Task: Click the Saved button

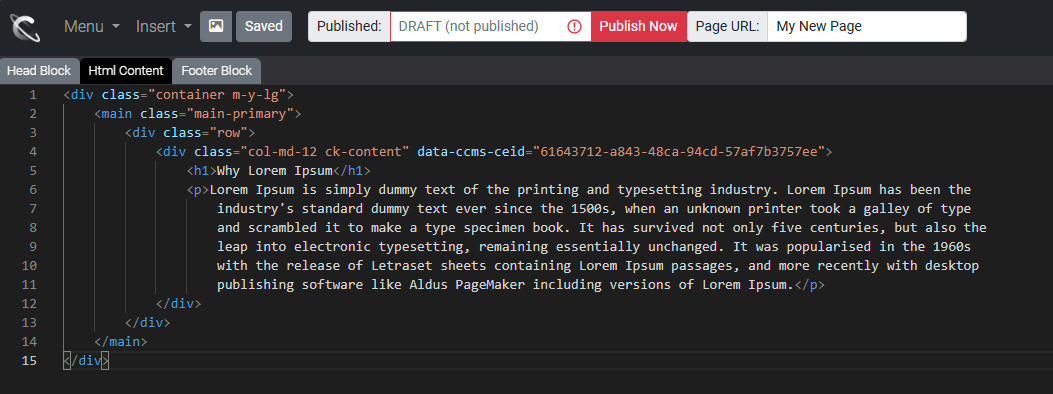Action: [264, 26]
